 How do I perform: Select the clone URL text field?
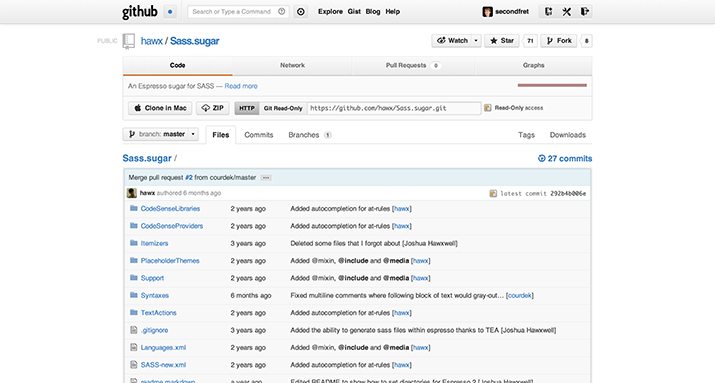[x=394, y=108]
